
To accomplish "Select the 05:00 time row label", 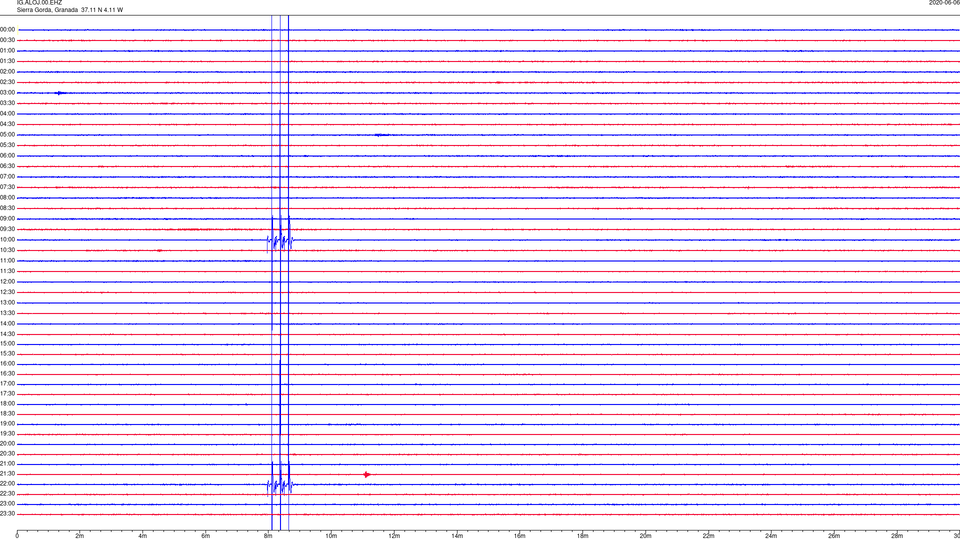I will pyautogui.click(x=7, y=135).
